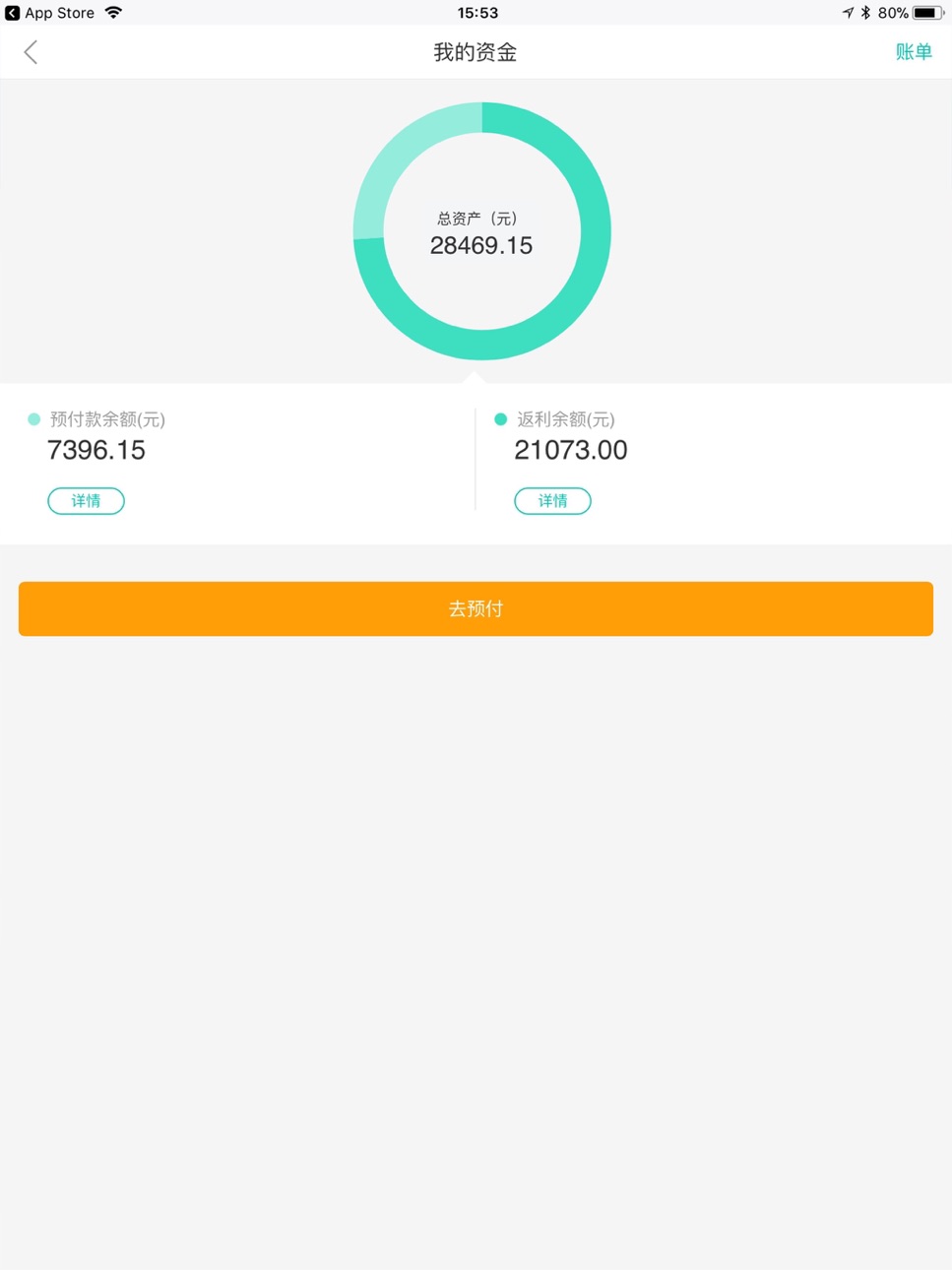Return to App Store via status bar
The width and height of the screenshot is (952, 1270).
50,13
